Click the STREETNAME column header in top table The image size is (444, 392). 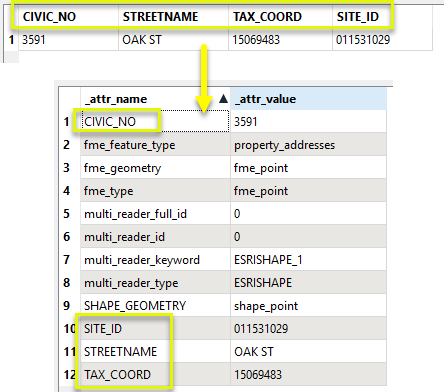pos(173,17)
